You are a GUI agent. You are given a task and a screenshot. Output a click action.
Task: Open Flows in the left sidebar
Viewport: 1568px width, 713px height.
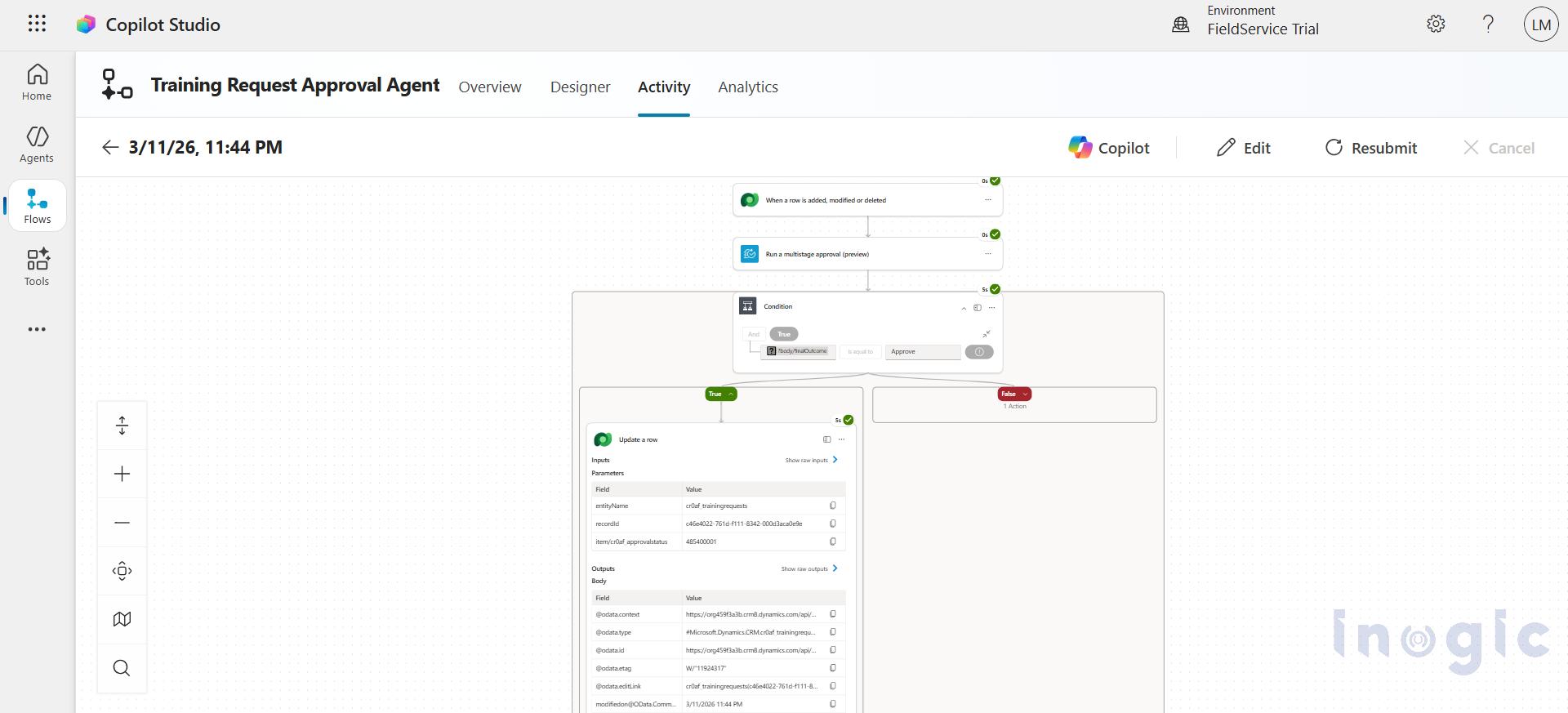(x=38, y=206)
